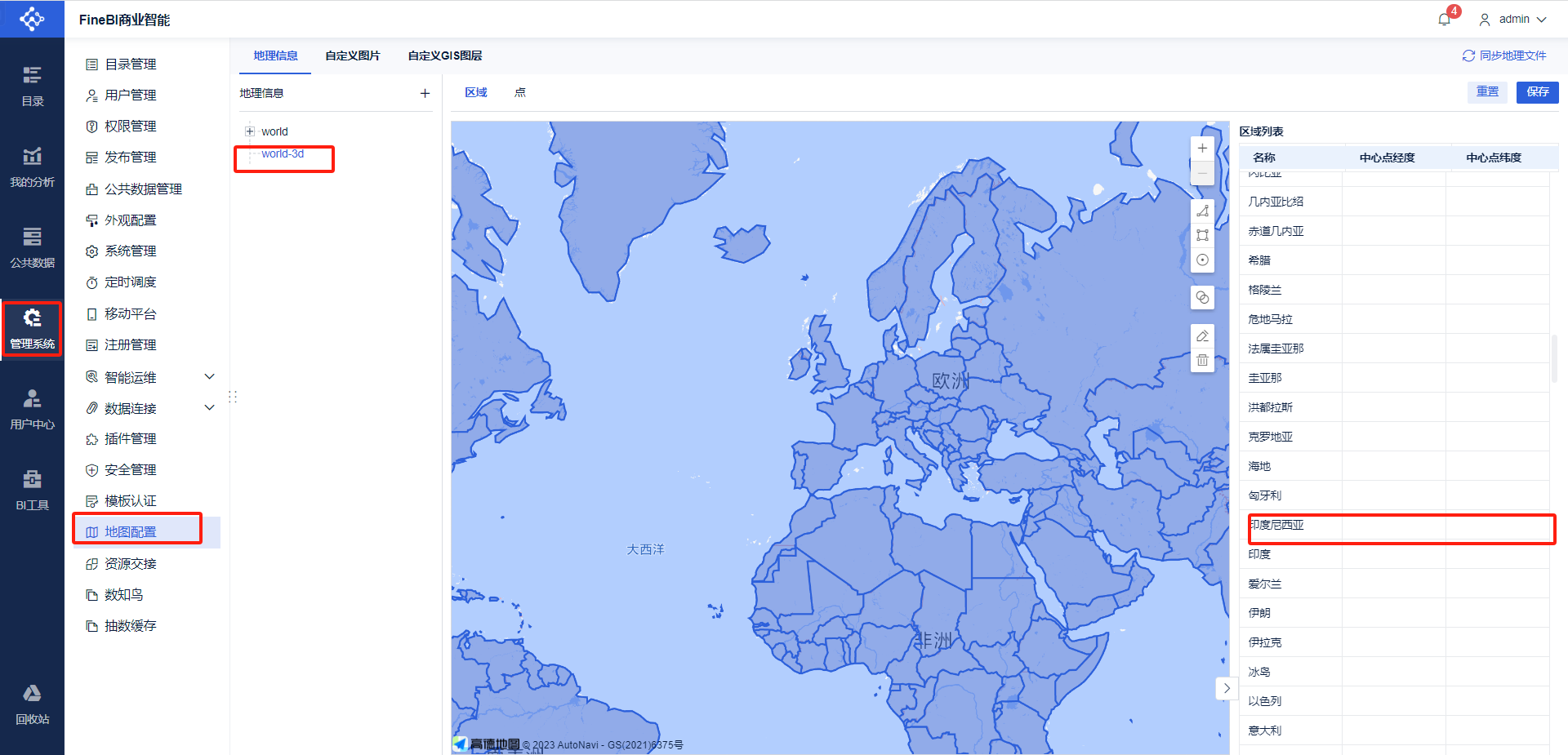
Task: Switch to the 自定义图片 tab
Action: click(x=352, y=56)
